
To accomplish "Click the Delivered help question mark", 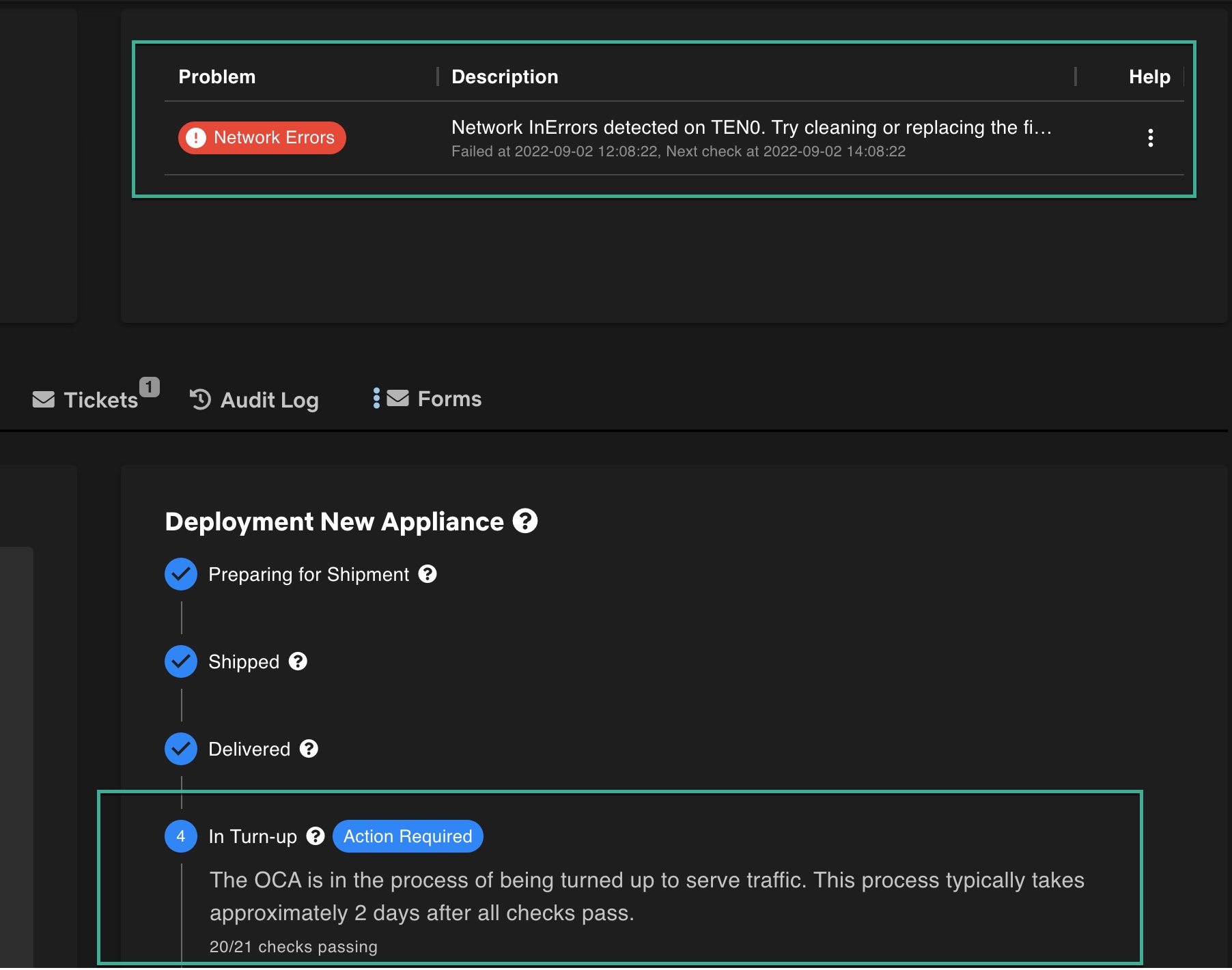I will (x=309, y=749).
